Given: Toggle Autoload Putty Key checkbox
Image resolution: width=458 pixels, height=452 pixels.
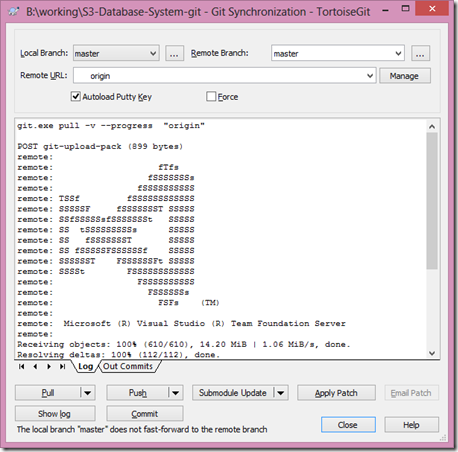Looking at the screenshot, I should pyautogui.click(x=76, y=97).
